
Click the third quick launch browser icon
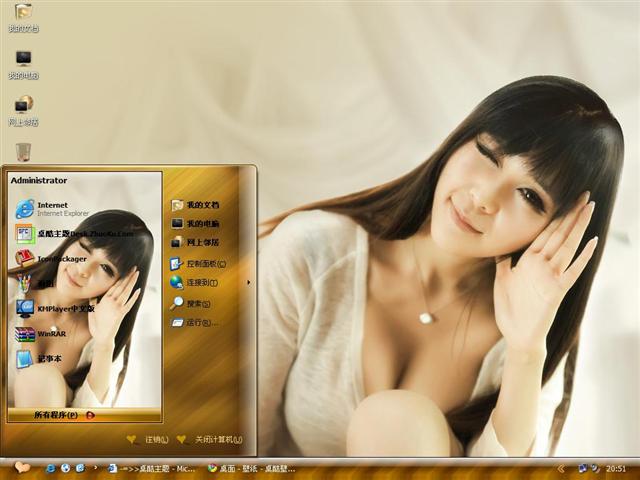coord(80,469)
